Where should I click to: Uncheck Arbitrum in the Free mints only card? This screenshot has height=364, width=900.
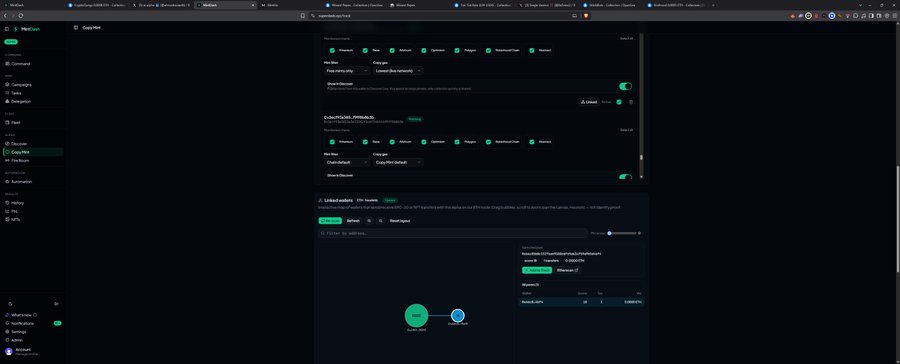392,50
